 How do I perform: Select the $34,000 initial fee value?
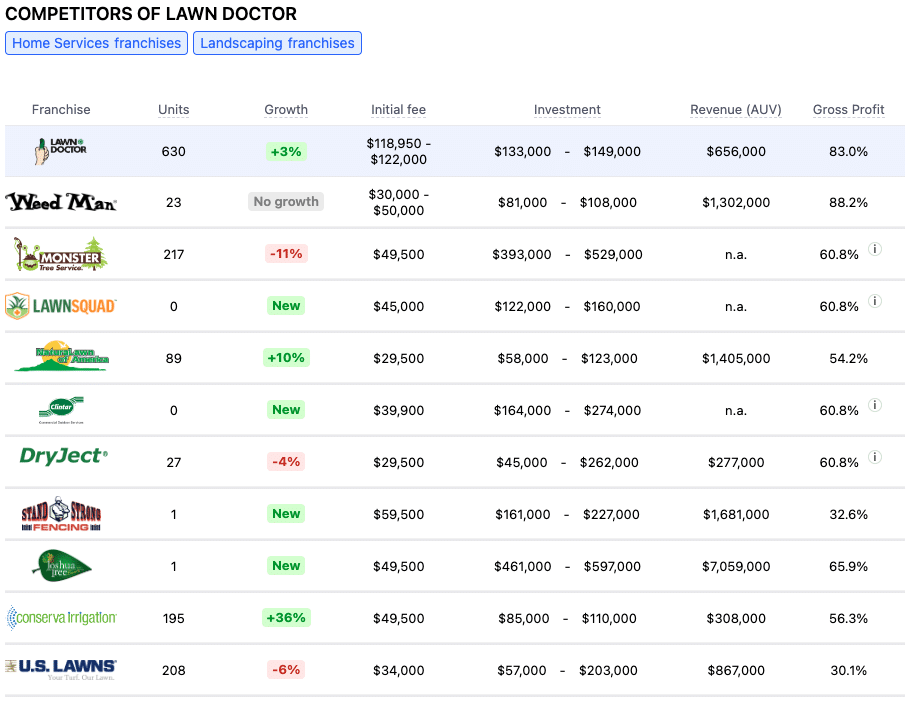point(399,670)
